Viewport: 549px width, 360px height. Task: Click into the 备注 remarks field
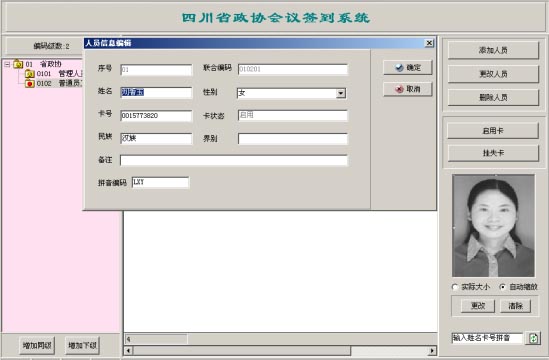[x=234, y=160]
